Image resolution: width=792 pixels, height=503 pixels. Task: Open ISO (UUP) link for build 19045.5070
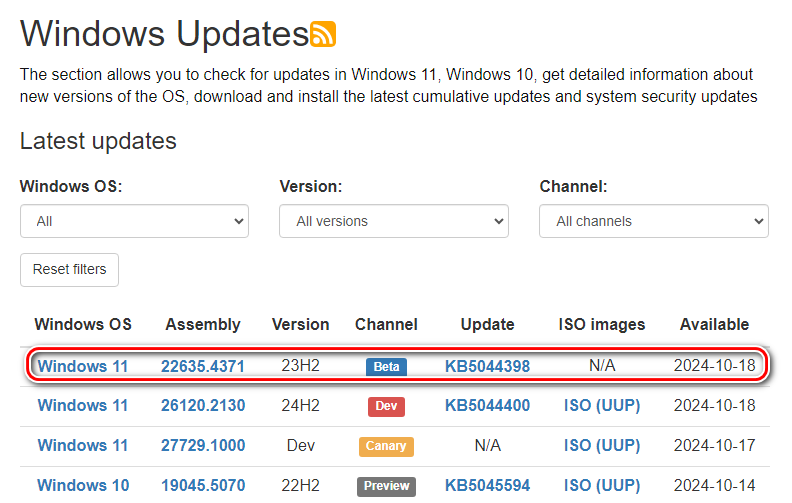coord(602,485)
